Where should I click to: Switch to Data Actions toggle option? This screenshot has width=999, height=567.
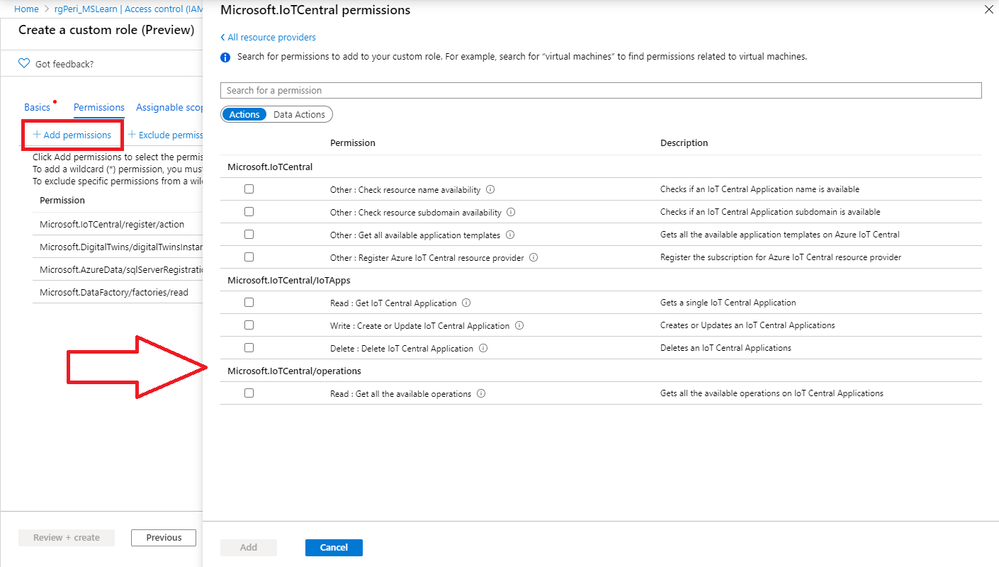tap(299, 115)
